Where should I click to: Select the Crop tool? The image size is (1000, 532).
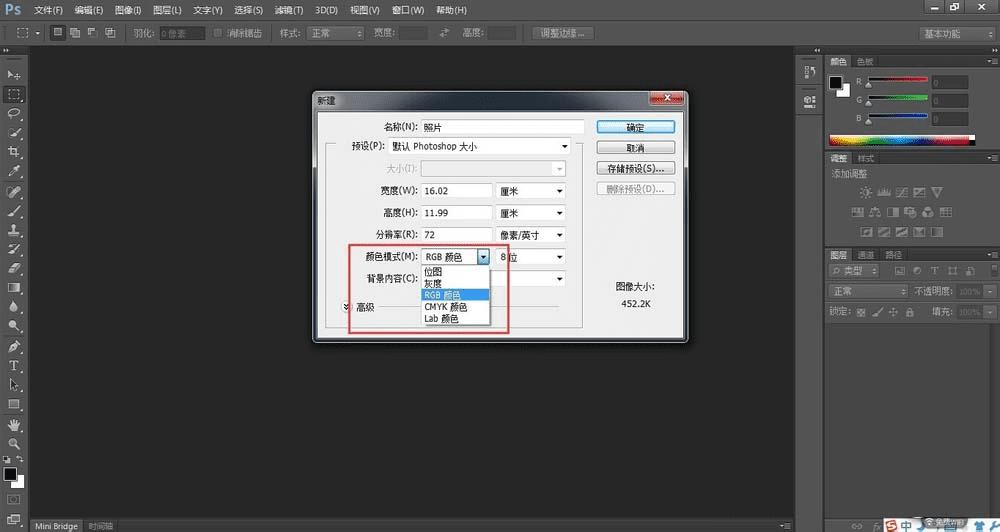click(13, 152)
